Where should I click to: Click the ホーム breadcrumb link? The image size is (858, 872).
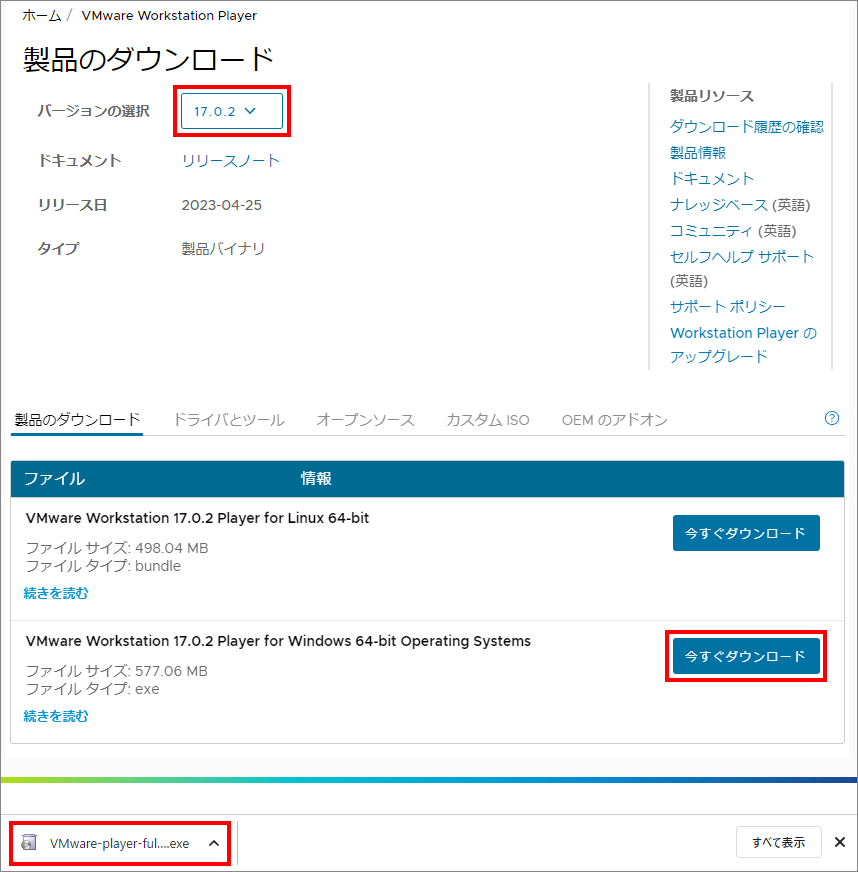pyautogui.click(x=42, y=16)
